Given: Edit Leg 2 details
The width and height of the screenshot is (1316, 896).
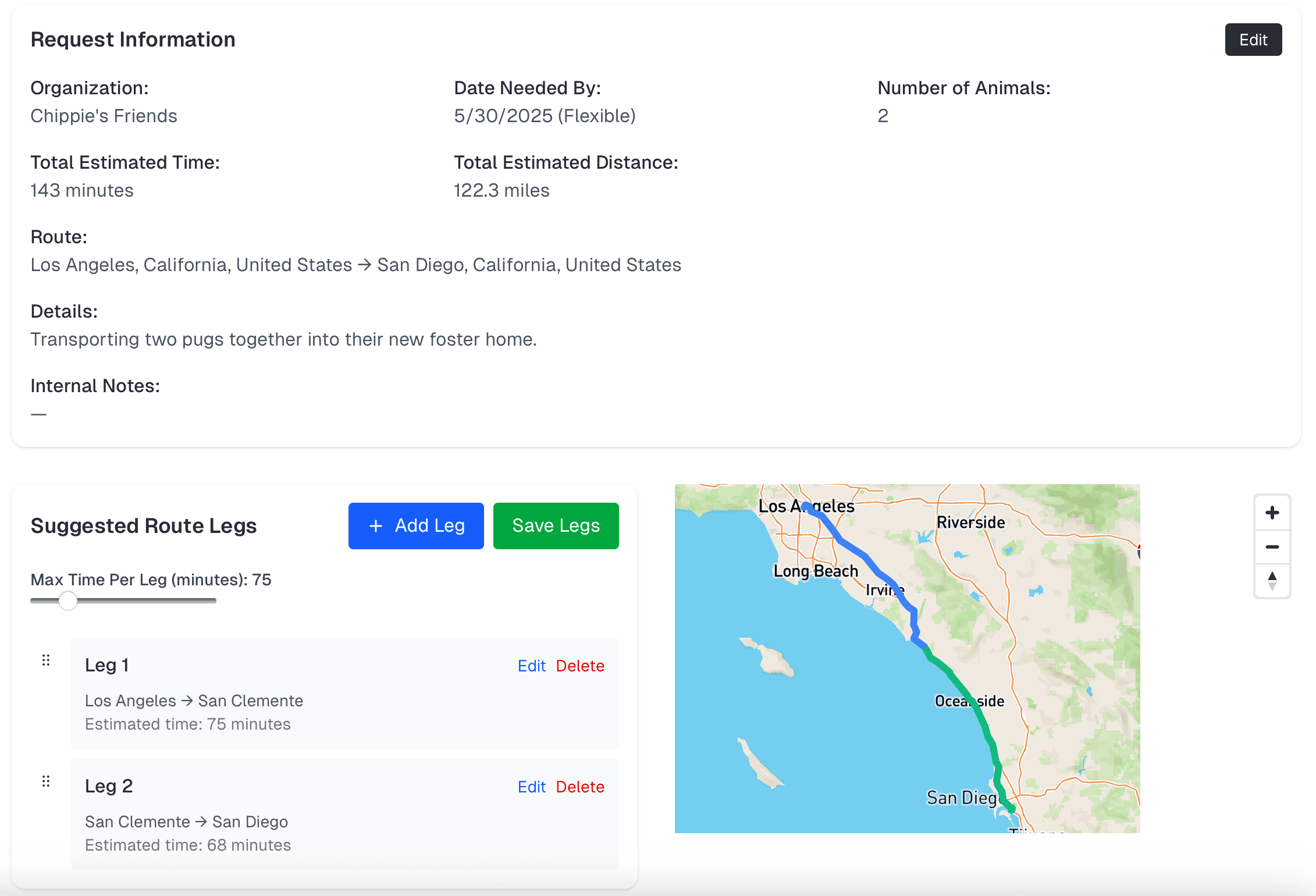Looking at the screenshot, I should [x=531, y=787].
